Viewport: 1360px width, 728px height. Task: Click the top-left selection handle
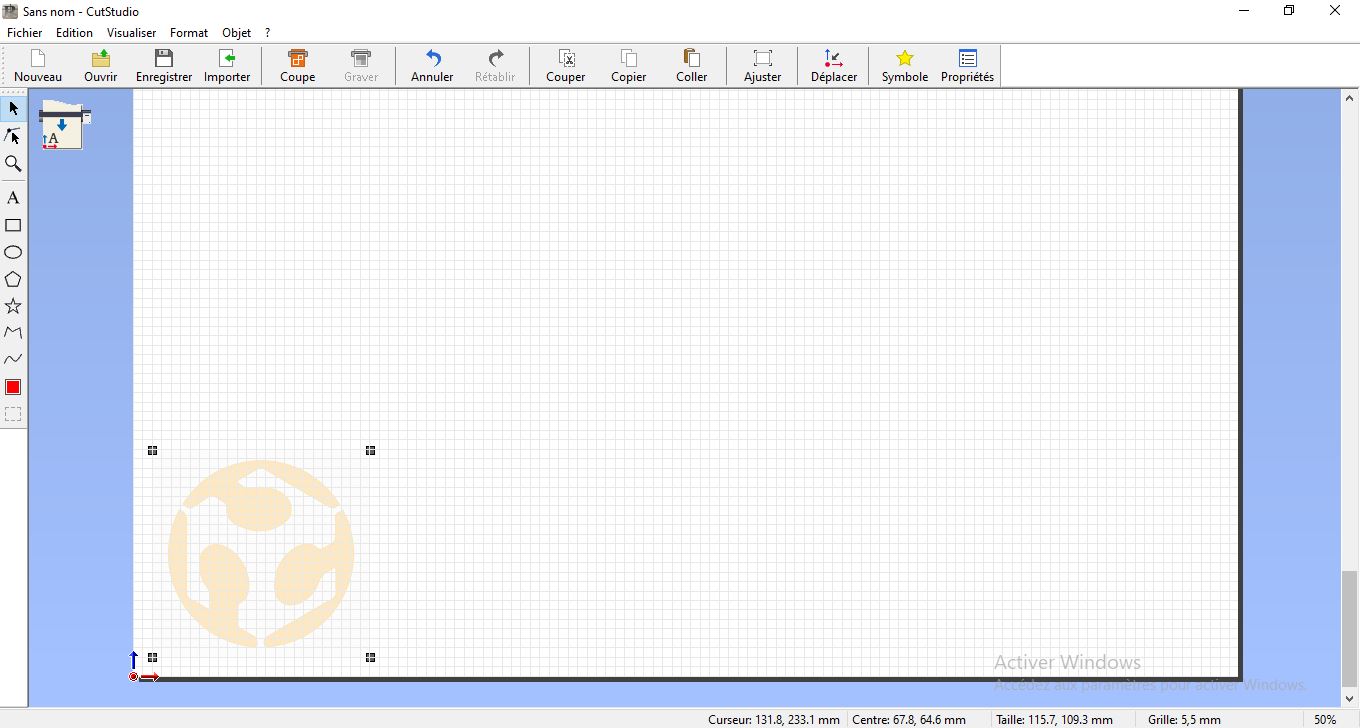(x=152, y=451)
